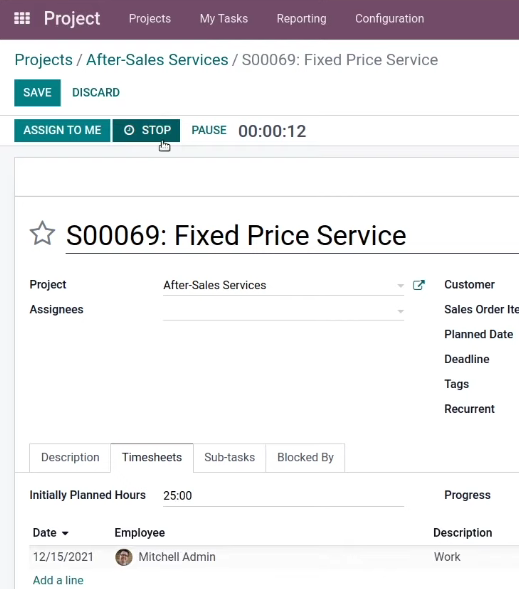The height and width of the screenshot is (589, 519).
Task: Open the Reporting menu
Action: (302, 18)
